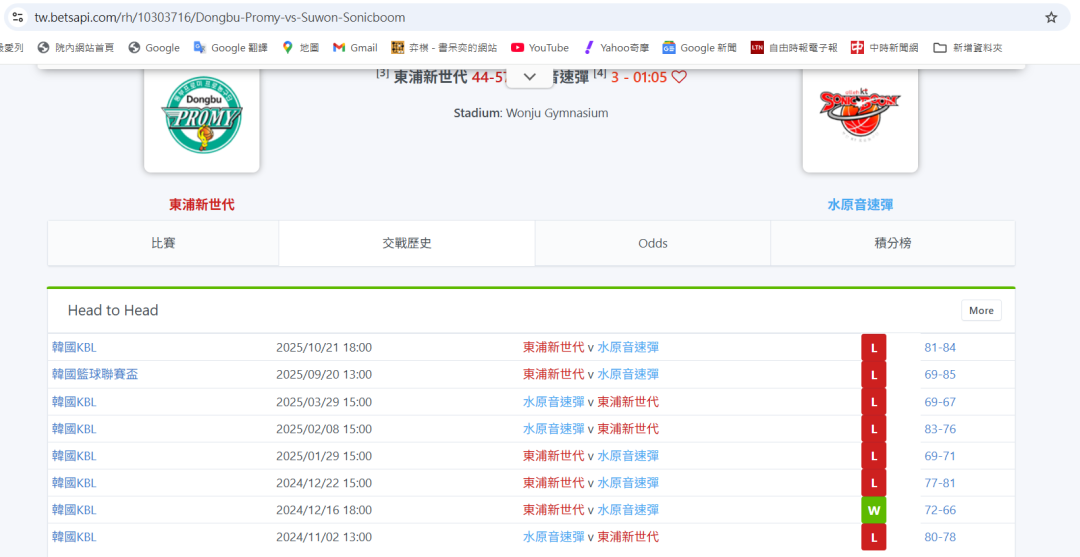Open Google 翻譯 bookmark
The image size is (1080, 557).
pos(230,47)
